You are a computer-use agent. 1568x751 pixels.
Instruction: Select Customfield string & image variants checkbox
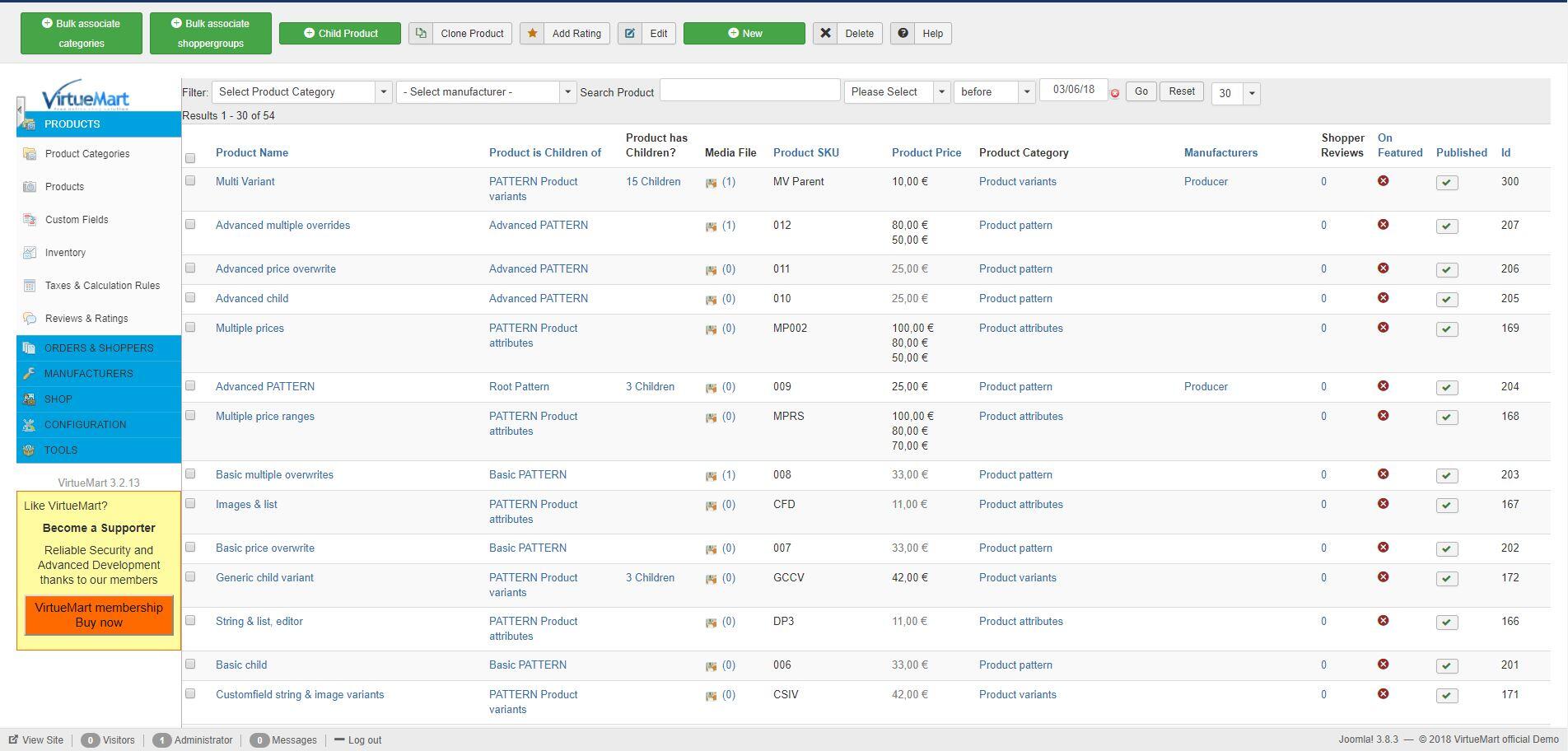tap(190, 693)
